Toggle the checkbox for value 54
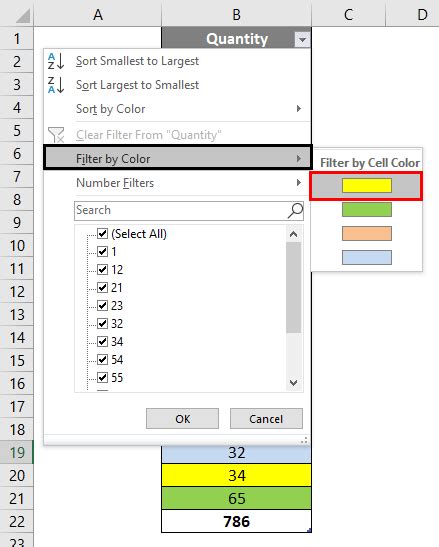Viewport: 439px width, 547px height. 103,359
